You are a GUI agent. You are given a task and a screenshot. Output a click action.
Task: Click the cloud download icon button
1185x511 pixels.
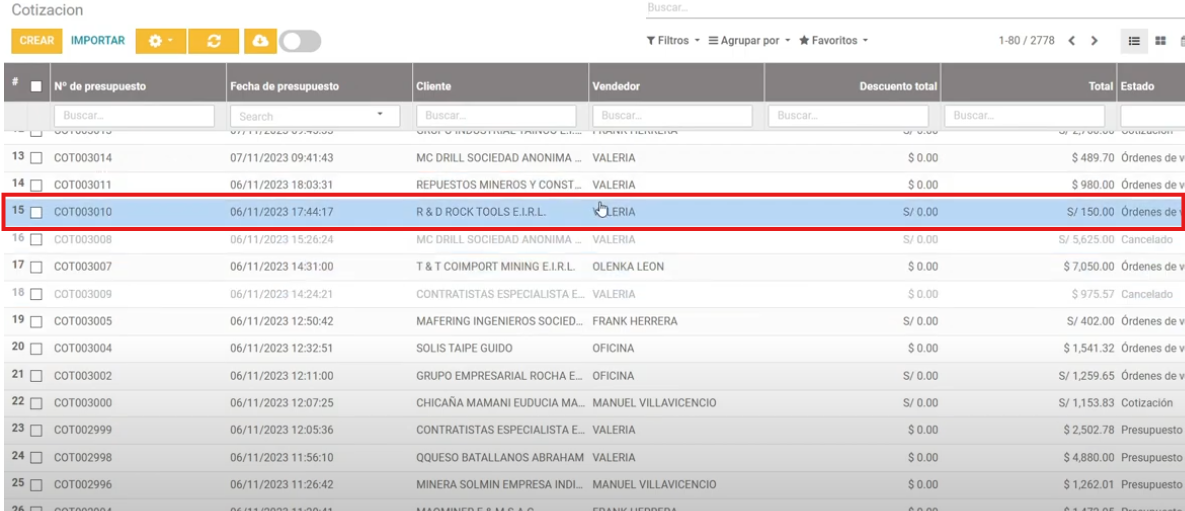point(261,41)
